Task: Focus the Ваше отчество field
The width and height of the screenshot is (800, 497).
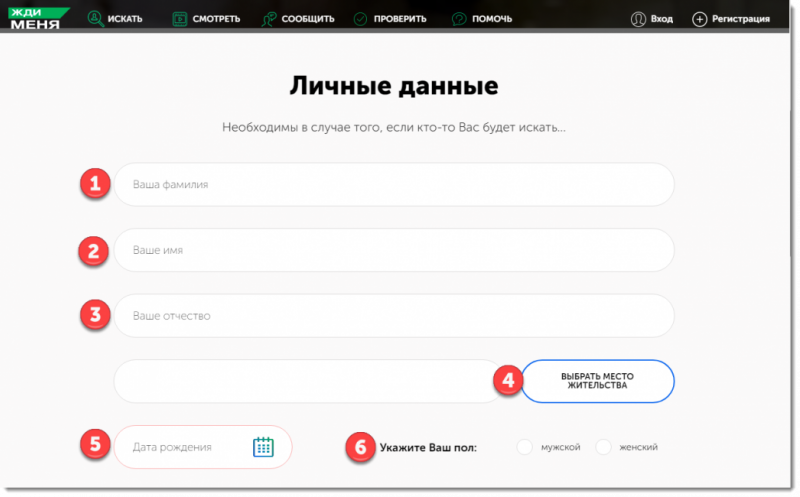Action: coord(394,316)
